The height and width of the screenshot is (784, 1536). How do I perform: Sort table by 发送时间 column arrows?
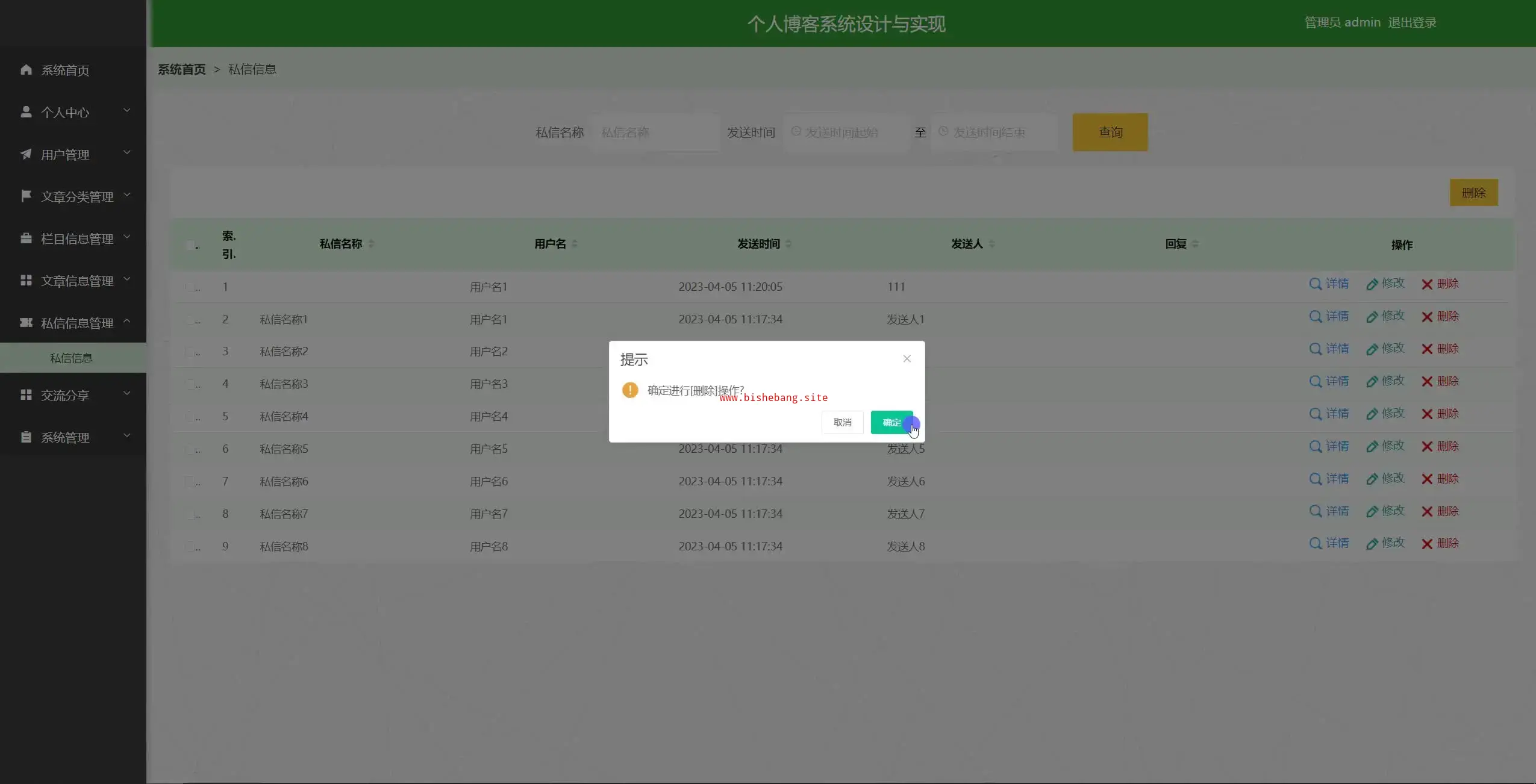click(788, 244)
